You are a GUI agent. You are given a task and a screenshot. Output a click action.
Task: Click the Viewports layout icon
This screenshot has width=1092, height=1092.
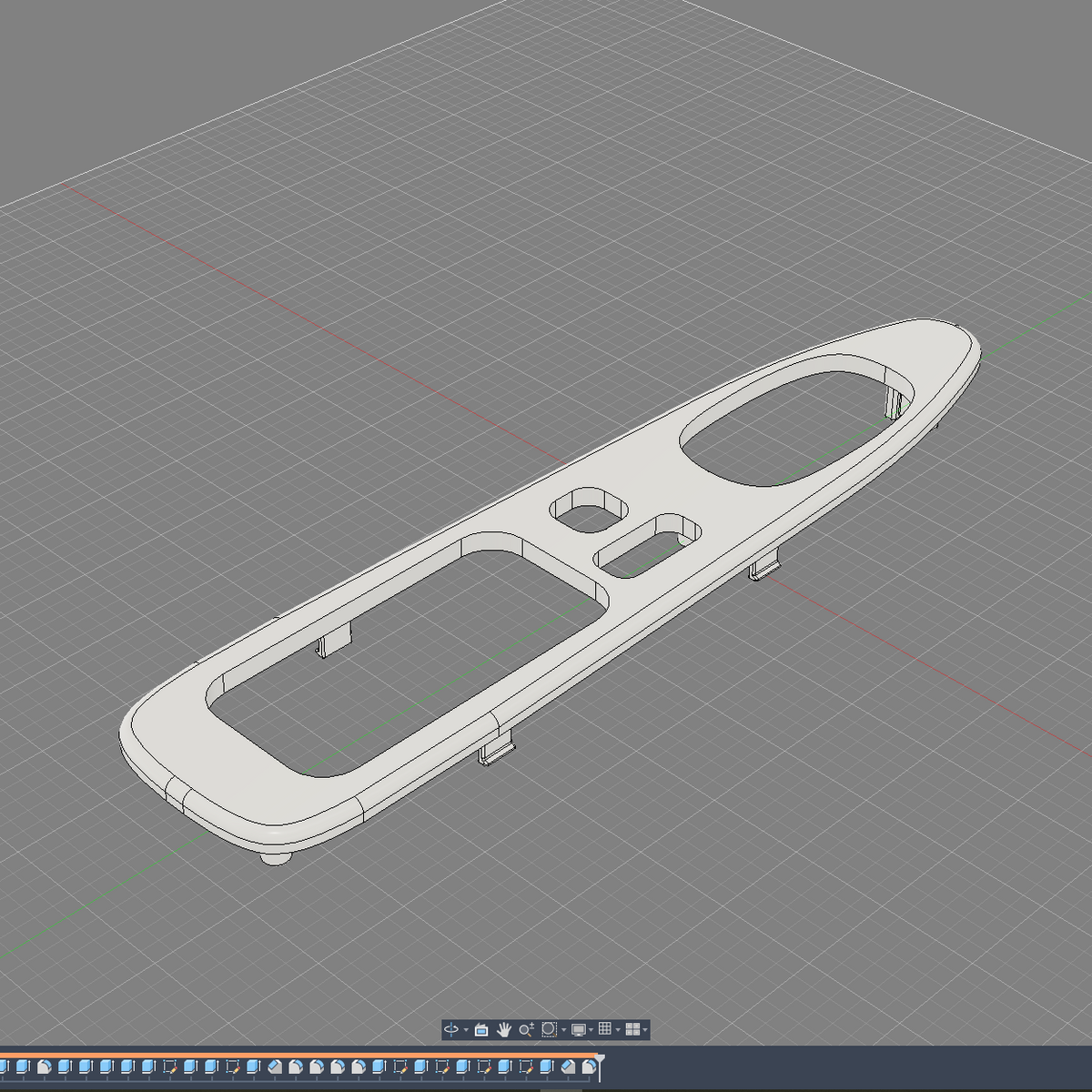click(632, 1029)
